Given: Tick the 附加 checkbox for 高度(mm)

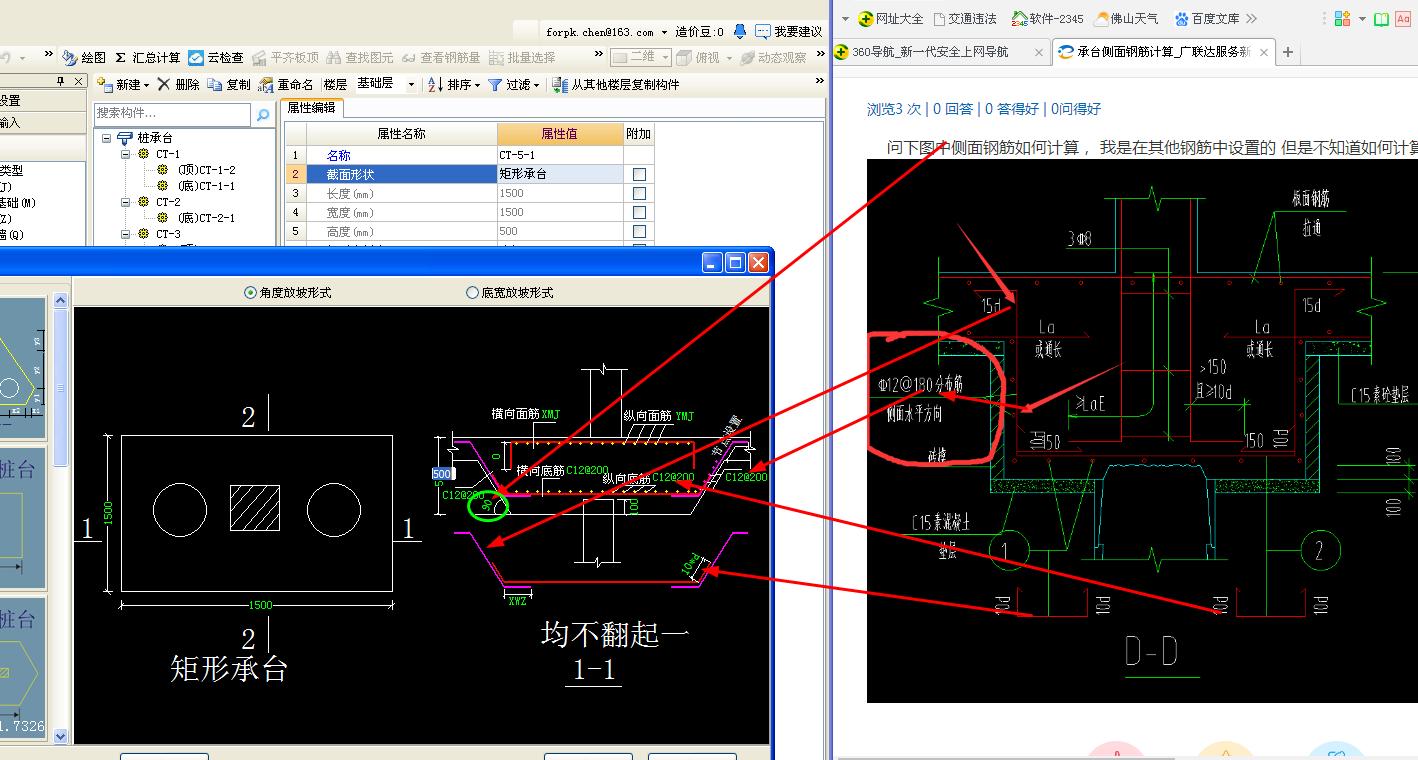Looking at the screenshot, I should pos(639,231).
